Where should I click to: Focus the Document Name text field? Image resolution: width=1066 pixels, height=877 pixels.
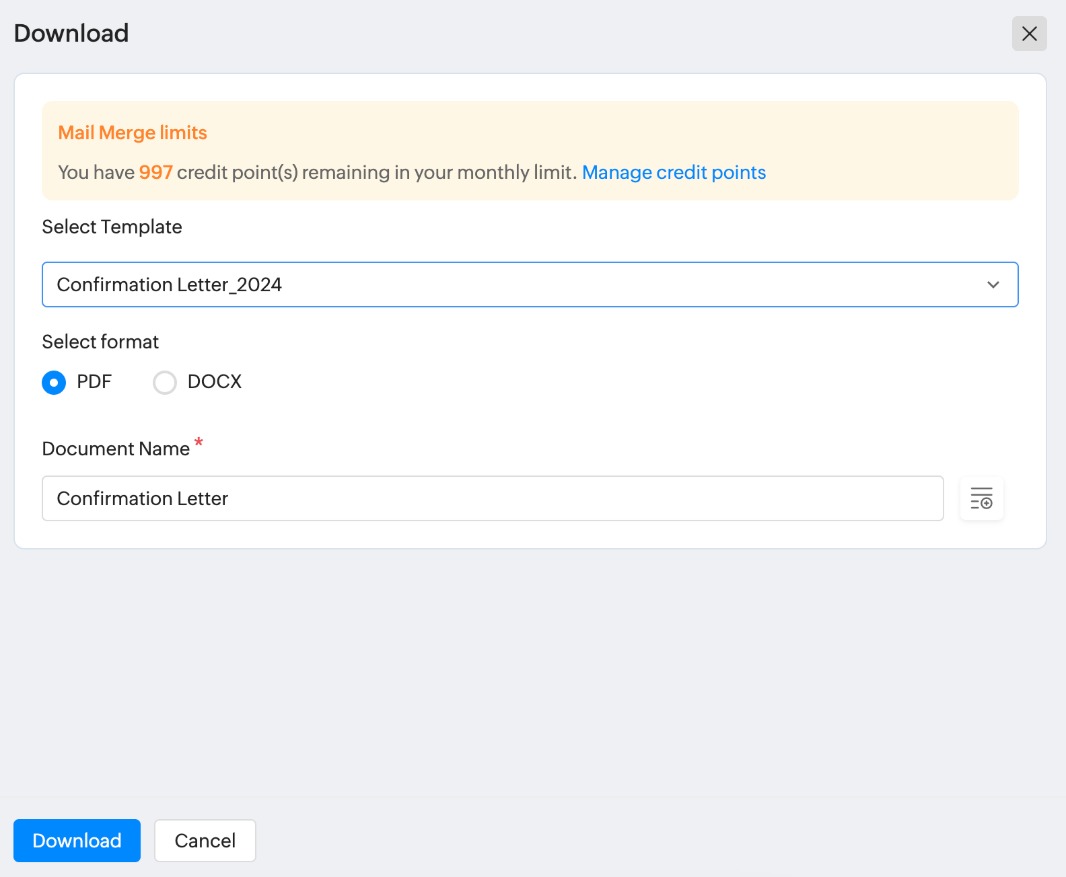point(492,498)
